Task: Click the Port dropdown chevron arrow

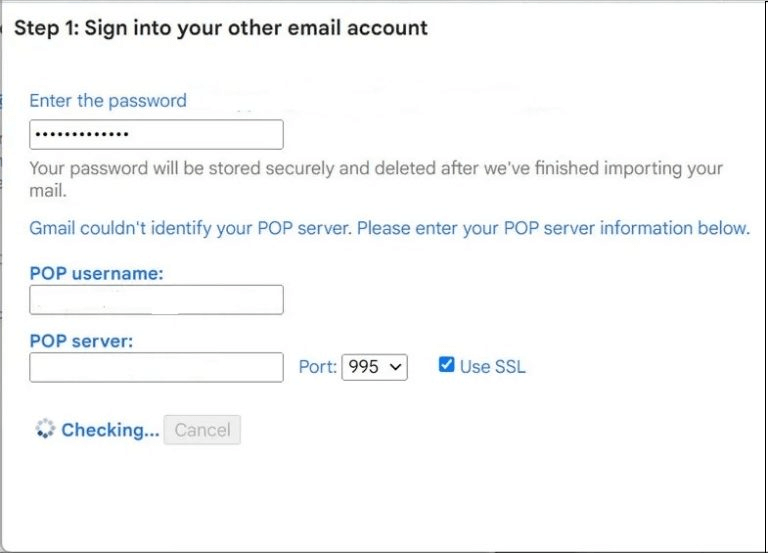Action: [396, 367]
